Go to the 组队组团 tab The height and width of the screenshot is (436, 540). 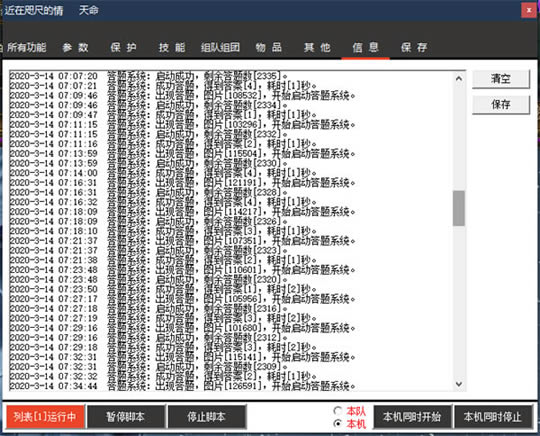[220, 47]
